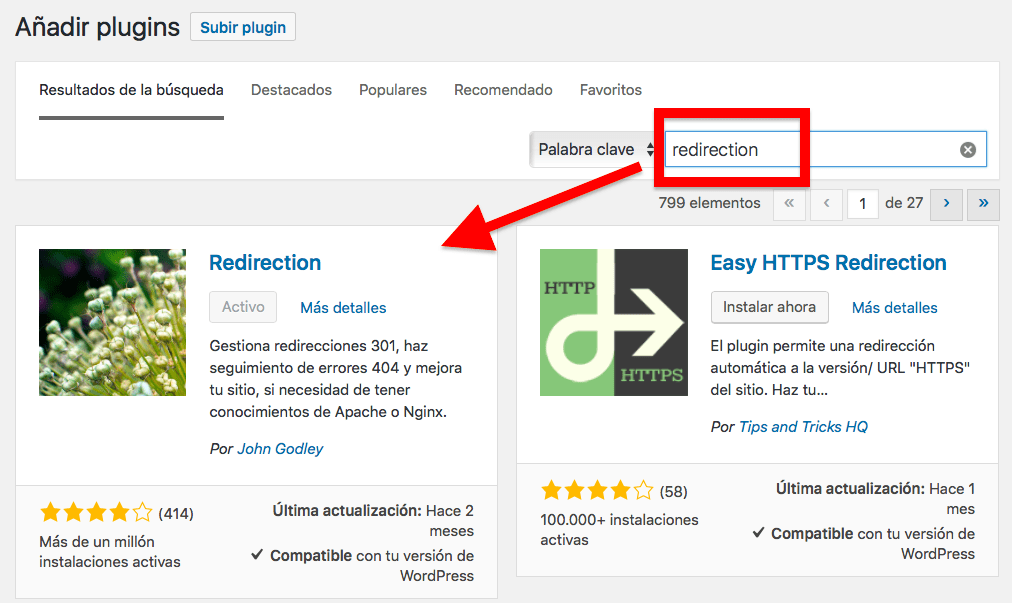The image size is (1012, 603).
Task: Go to the next results page arrow
Action: click(x=946, y=204)
